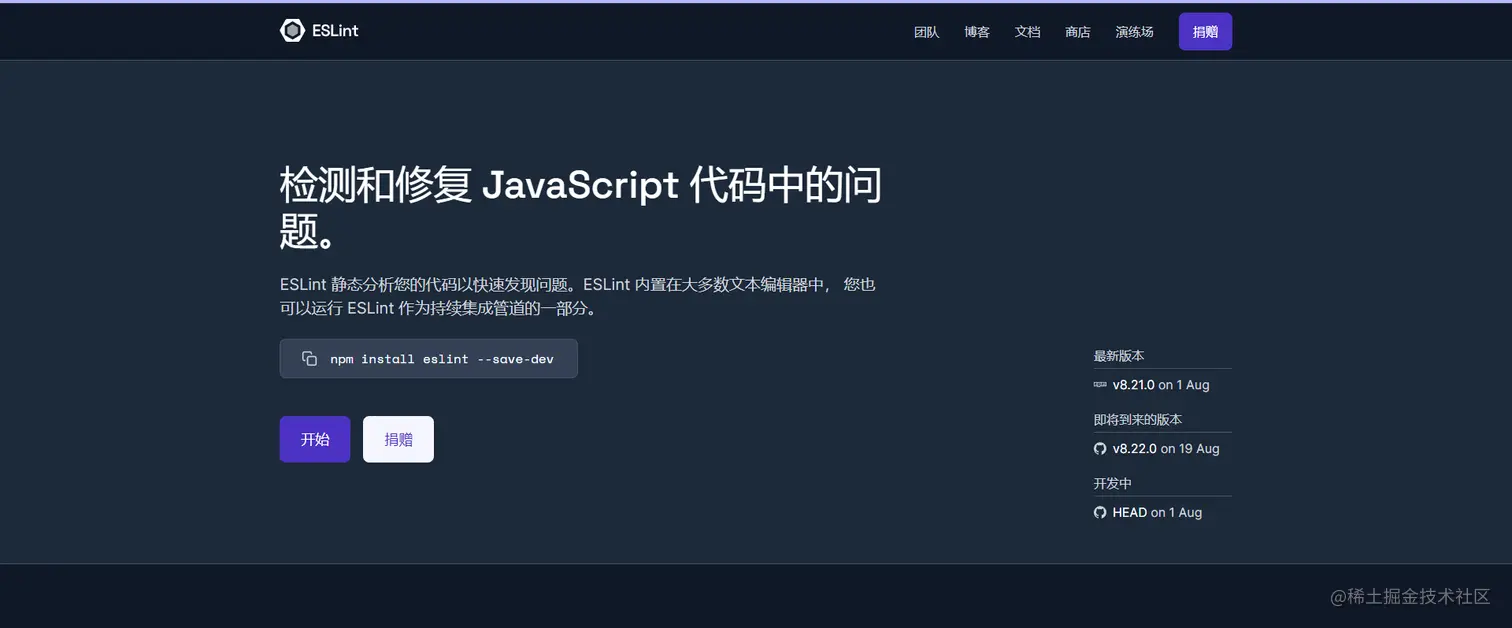The width and height of the screenshot is (1512, 628).
Task: Open 演练场 in the top navigation
Action: [x=1135, y=32]
